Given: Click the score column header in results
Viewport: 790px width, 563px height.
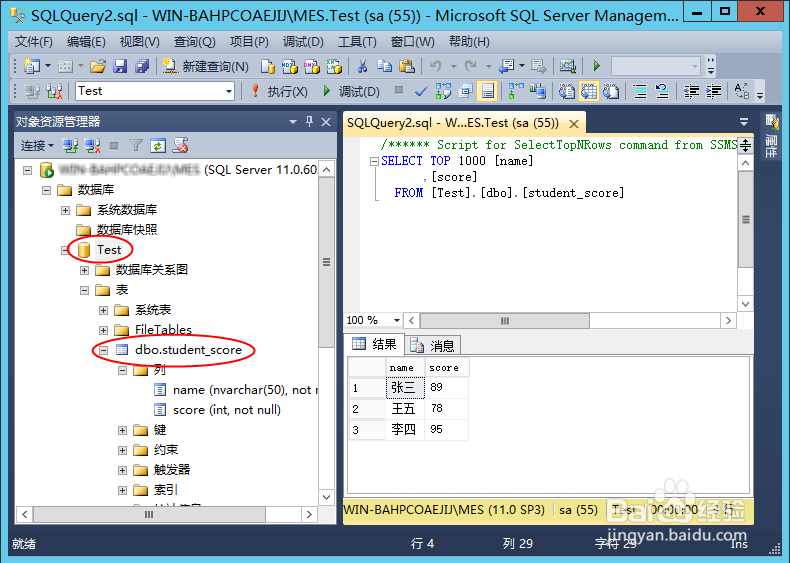Looking at the screenshot, I should tap(447, 367).
